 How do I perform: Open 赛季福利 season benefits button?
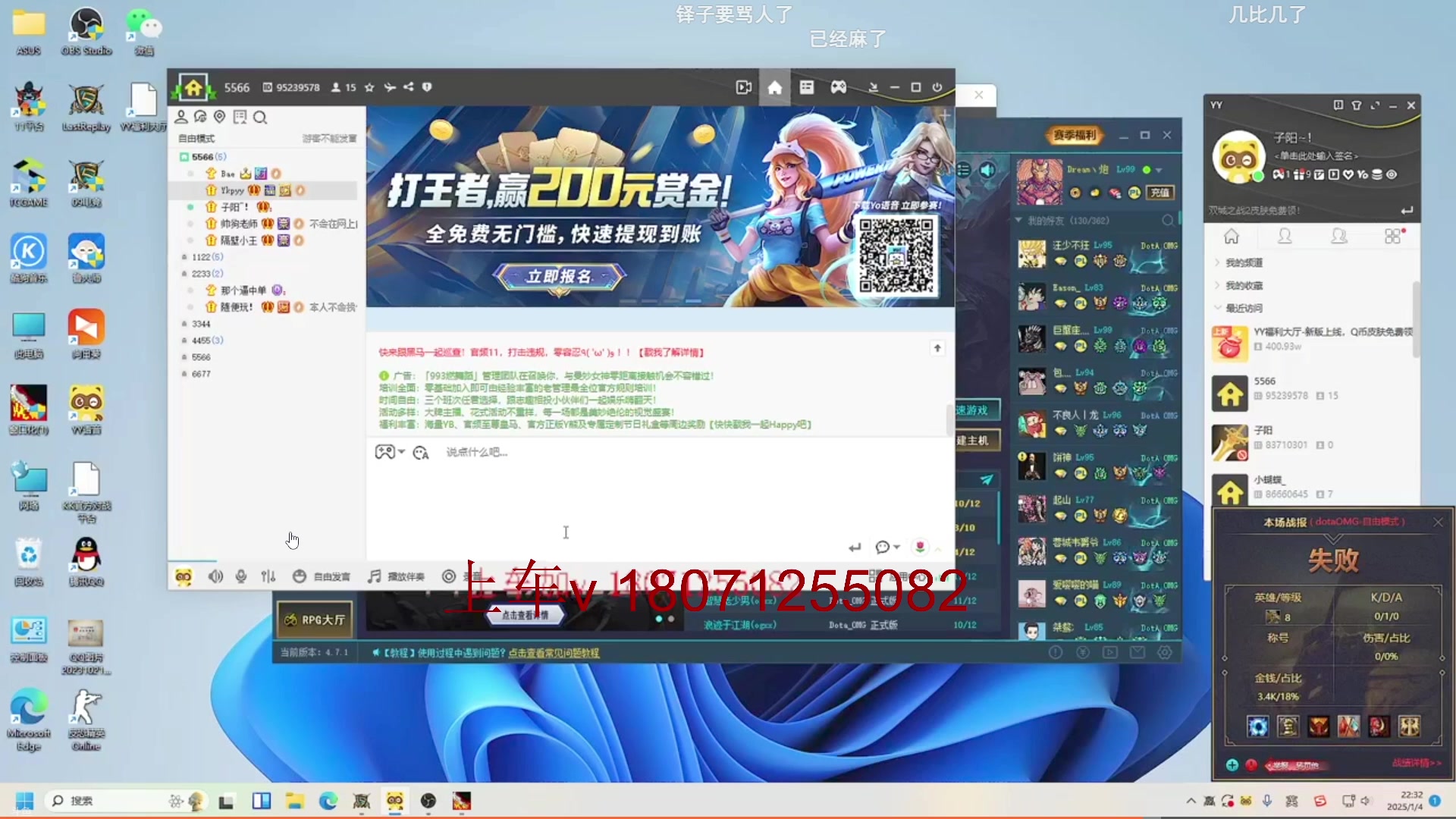click(1075, 135)
